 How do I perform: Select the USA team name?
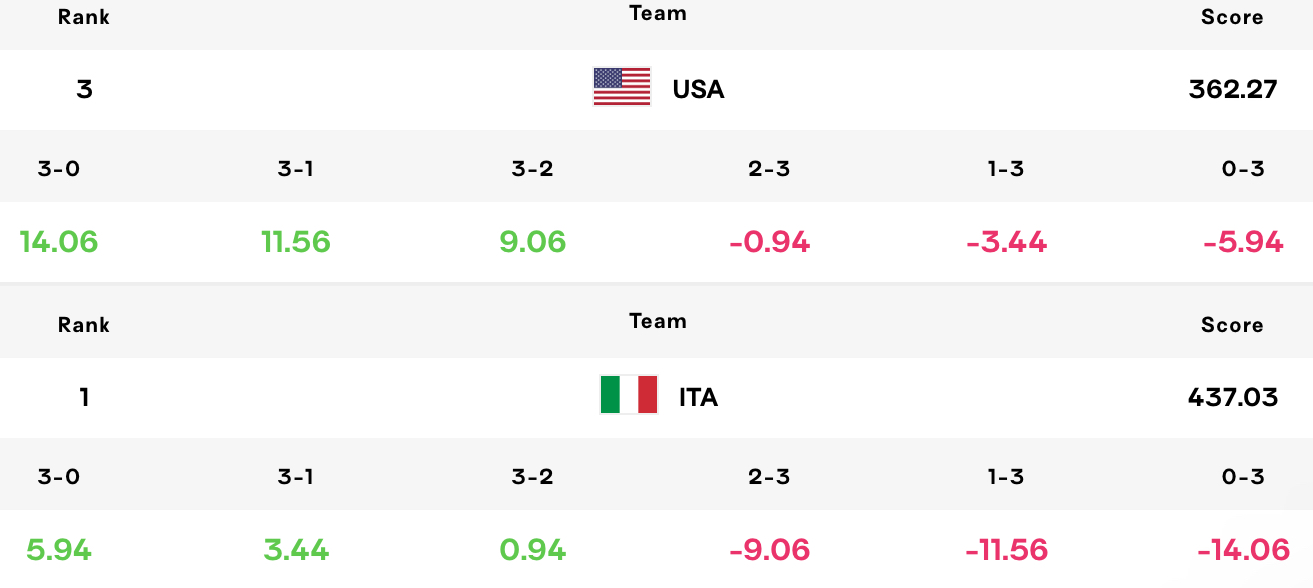pyautogui.click(x=698, y=89)
